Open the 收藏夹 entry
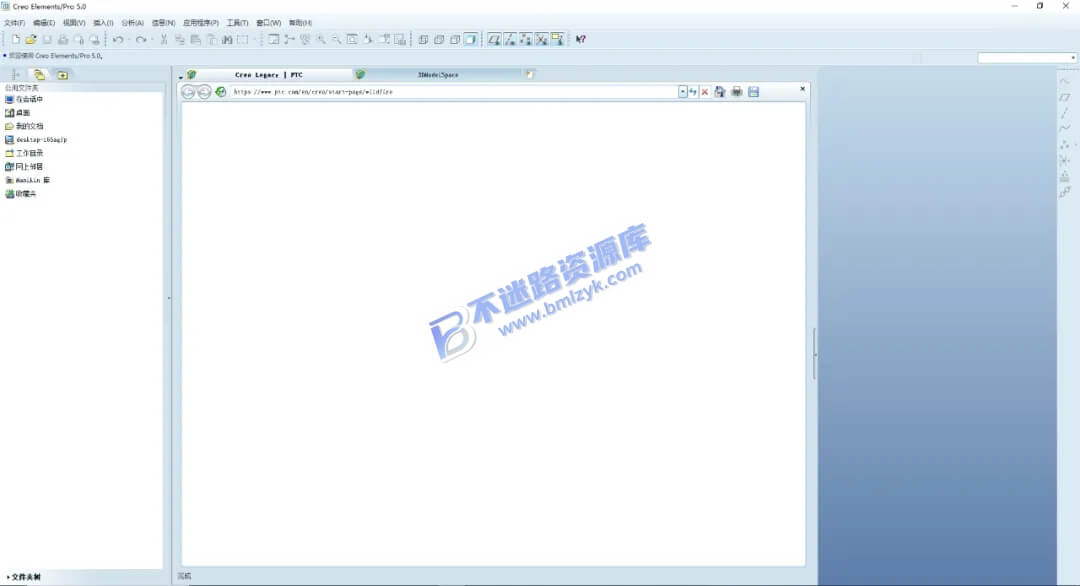The width and height of the screenshot is (1080, 586). 21,194
